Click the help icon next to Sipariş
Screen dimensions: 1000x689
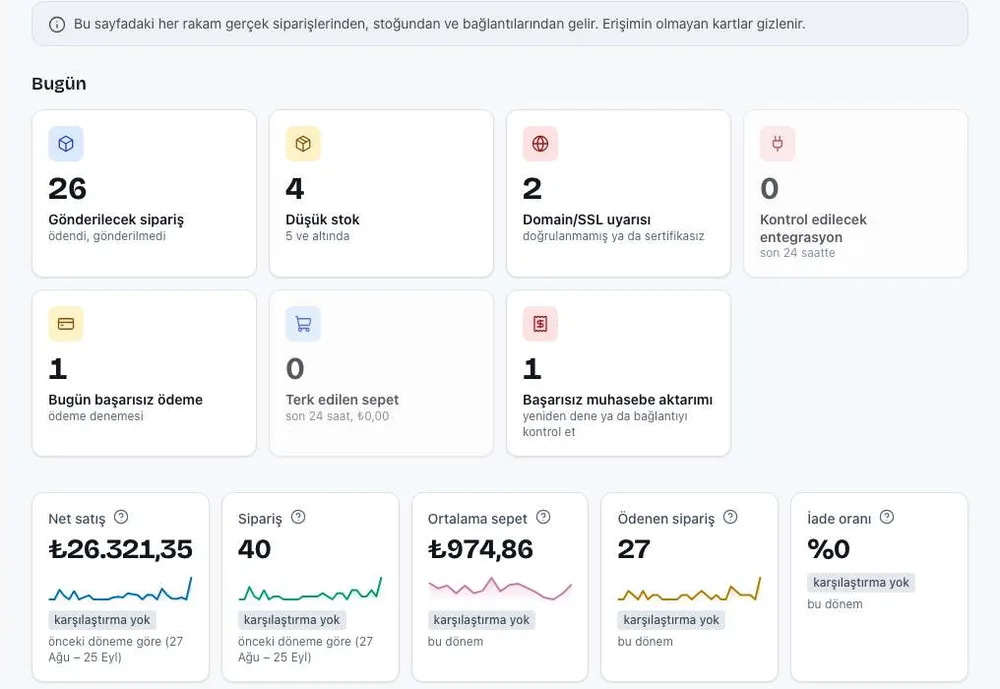coord(298,517)
